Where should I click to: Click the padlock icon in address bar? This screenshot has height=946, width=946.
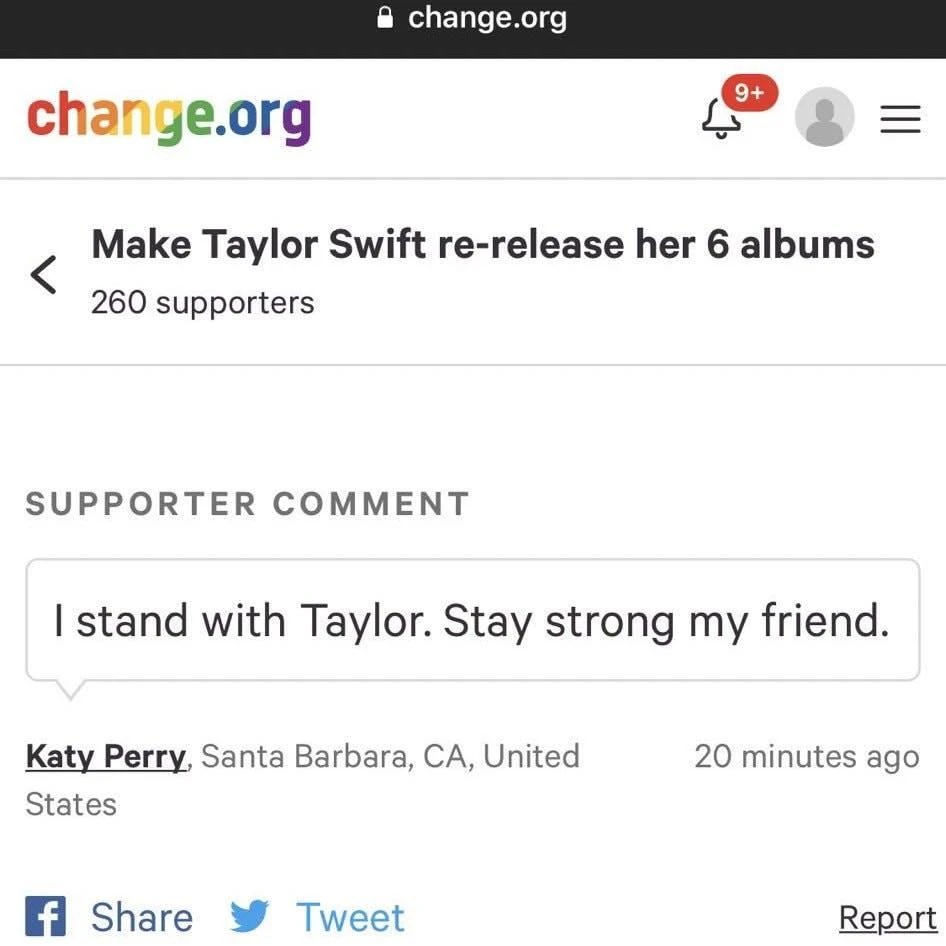[x=385, y=19]
